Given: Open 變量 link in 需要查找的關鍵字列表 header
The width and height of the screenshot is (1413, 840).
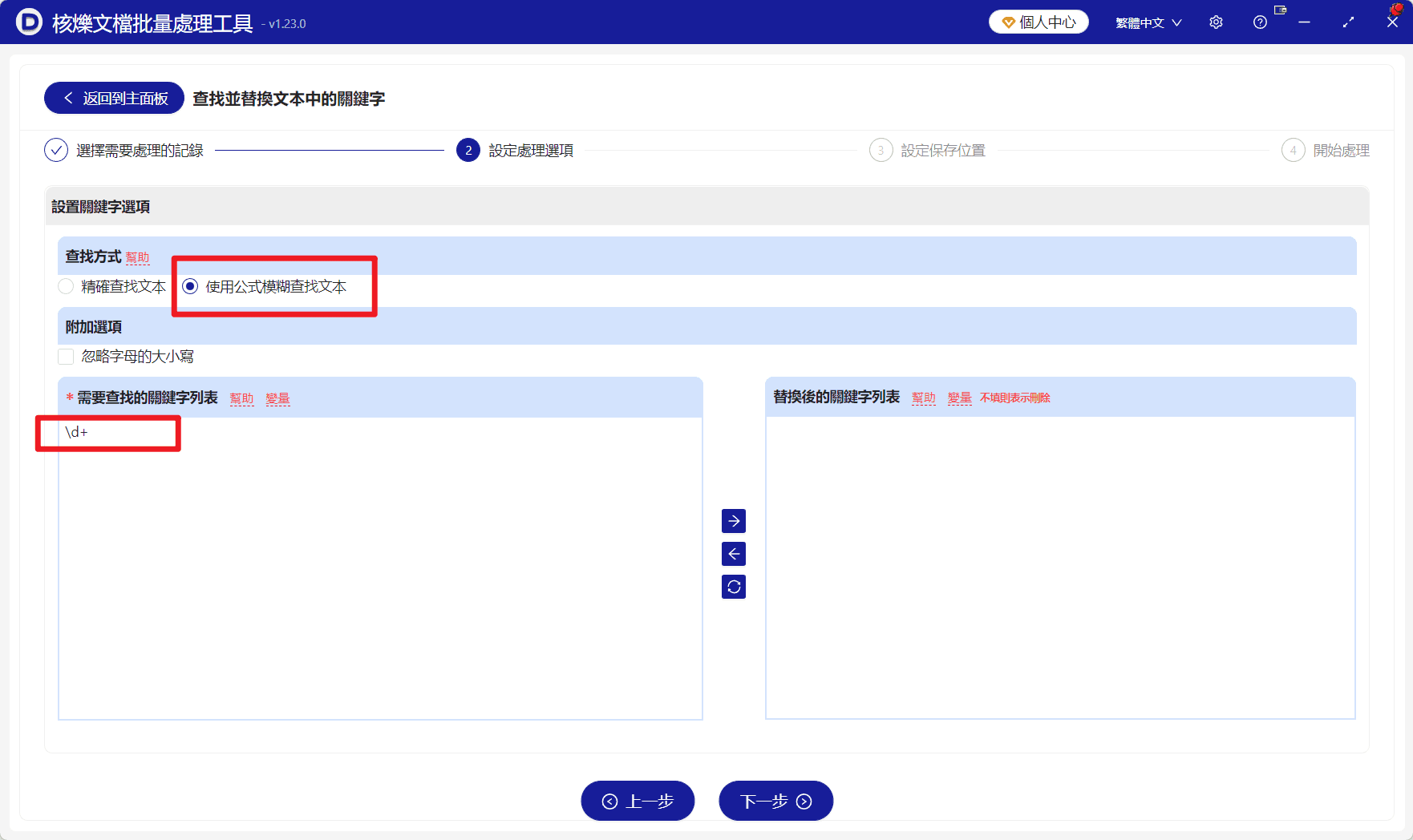Looking at the screenshot, I should [x=278, y=398].
